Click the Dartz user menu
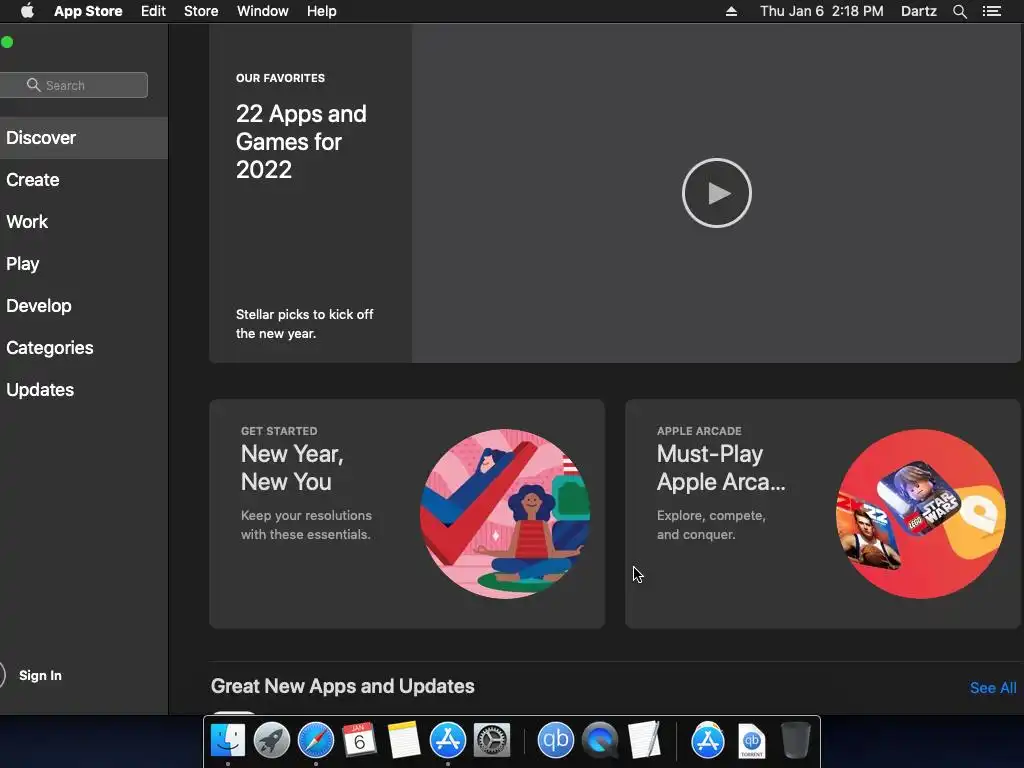Screen dimensions: 1024x768 (x=918, y=11)
